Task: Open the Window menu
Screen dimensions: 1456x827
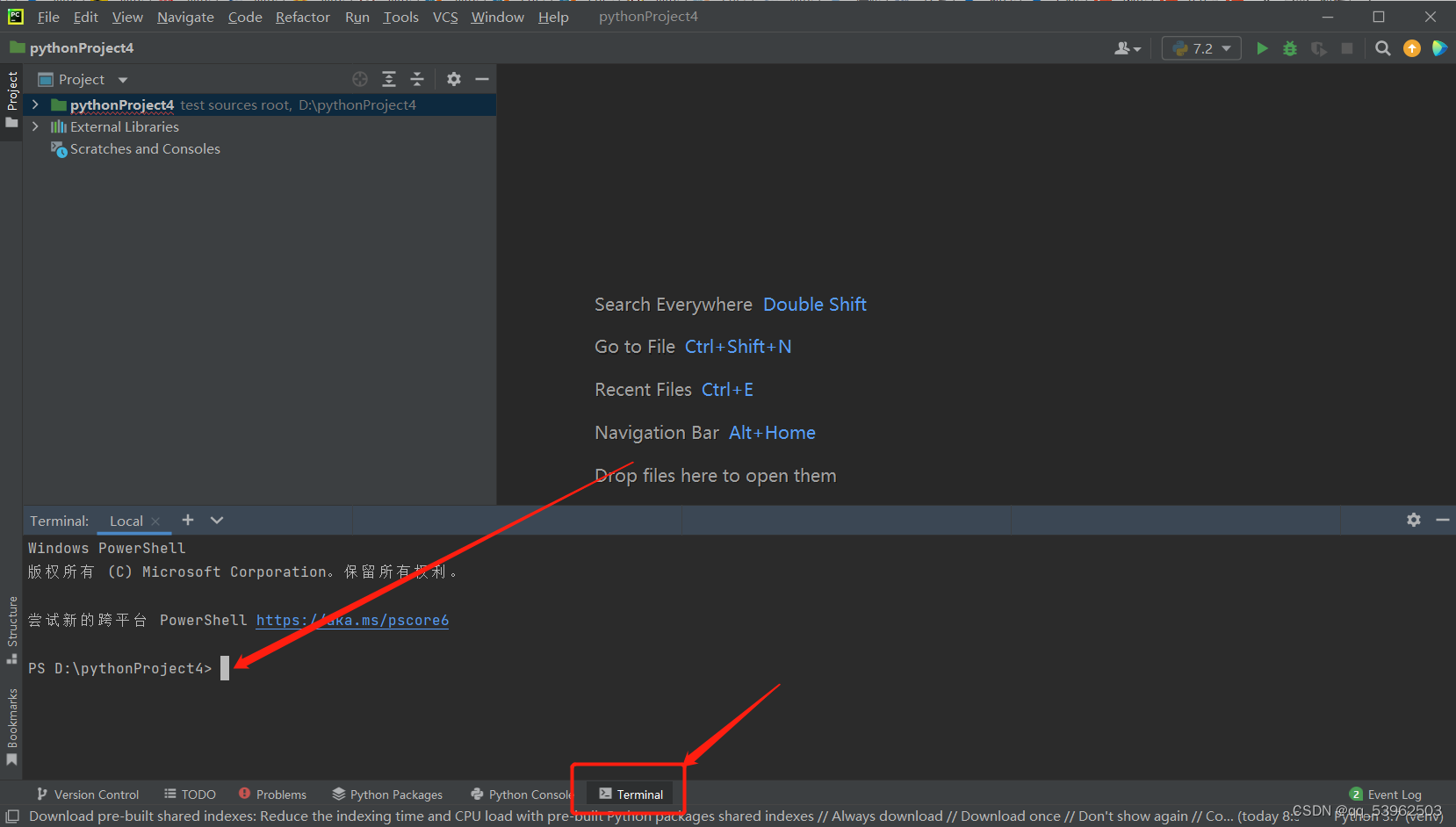Action: [497, 17]
